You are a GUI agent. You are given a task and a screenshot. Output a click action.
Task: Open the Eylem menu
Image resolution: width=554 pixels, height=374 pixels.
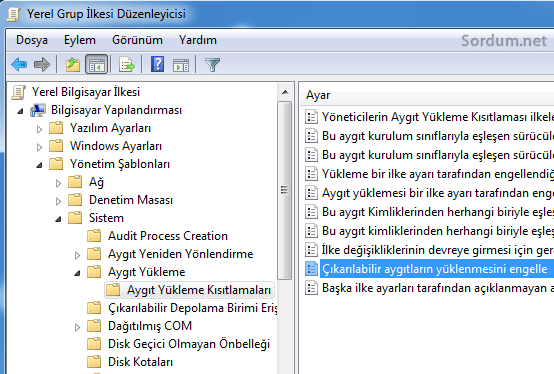79,40
